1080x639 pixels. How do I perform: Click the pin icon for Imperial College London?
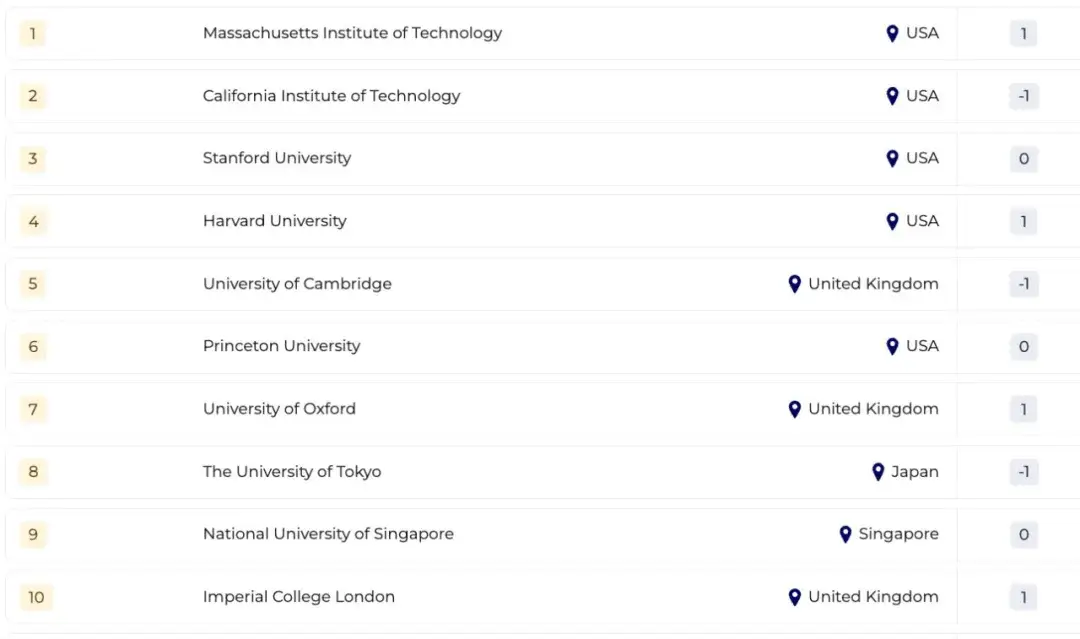pyautogui.click(x=794, y=597)
